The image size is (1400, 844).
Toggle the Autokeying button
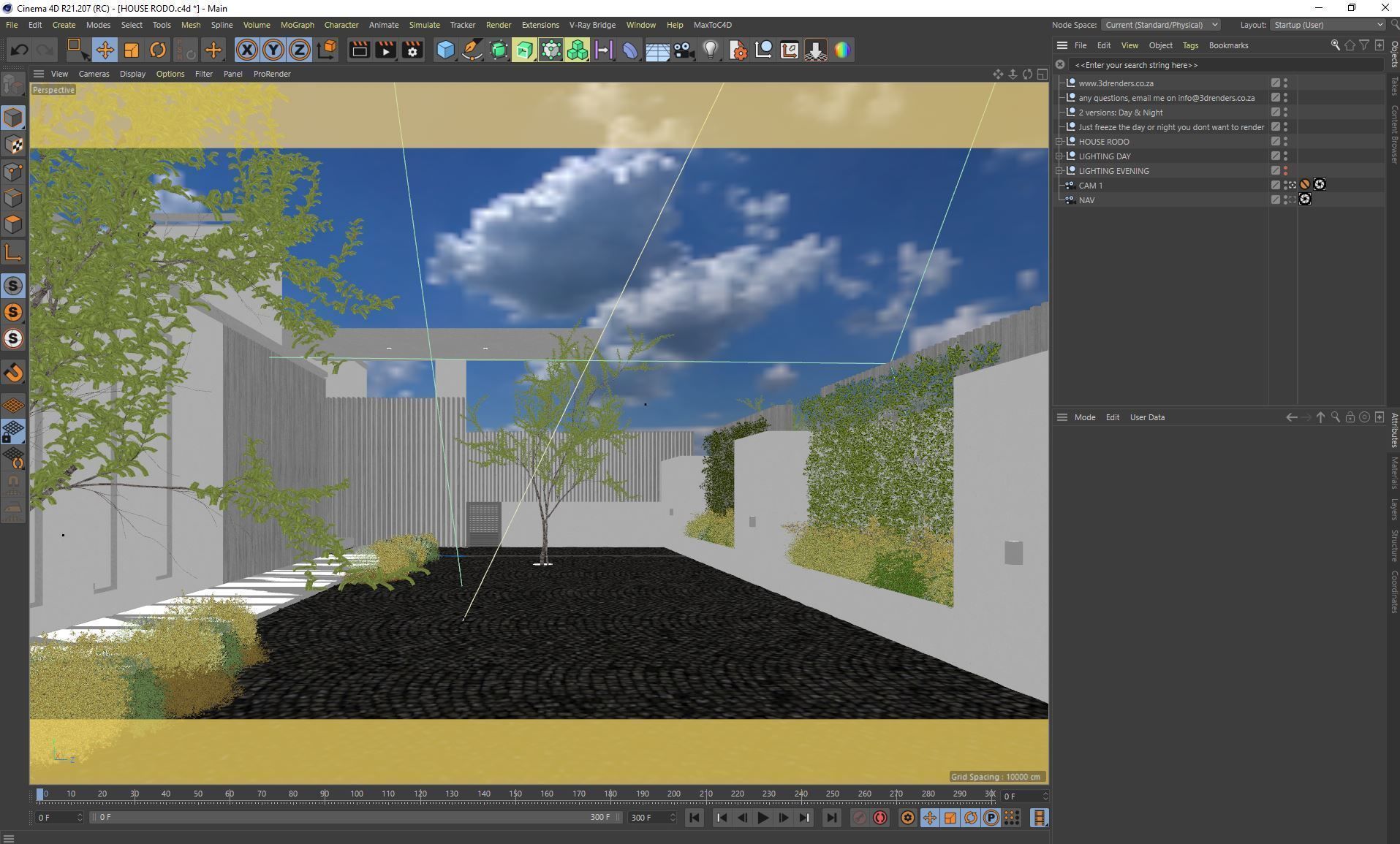coord(880,818)
